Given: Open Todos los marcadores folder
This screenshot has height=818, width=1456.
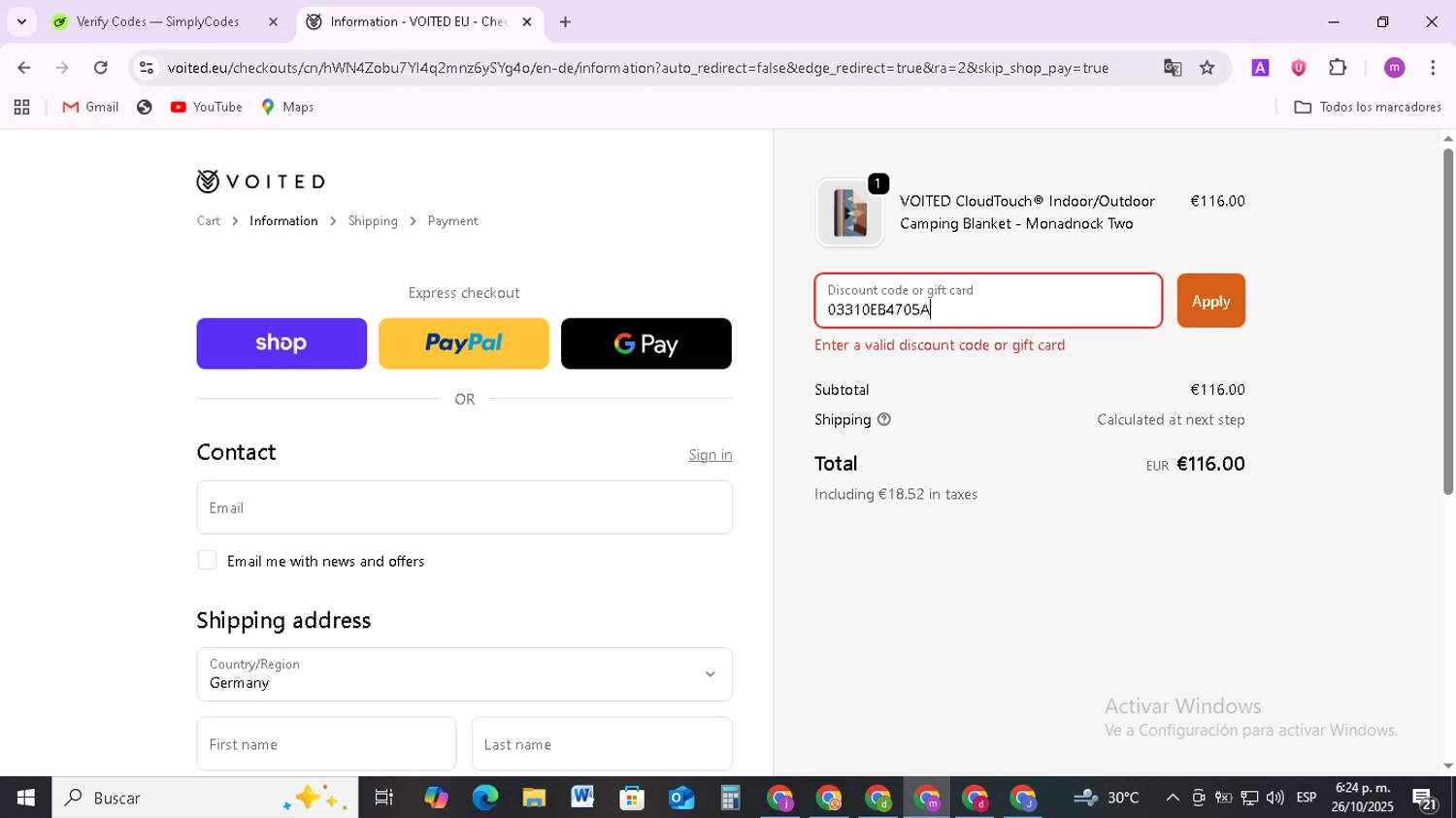Looking at the screenshot, I should click(x=1368, y=107).
